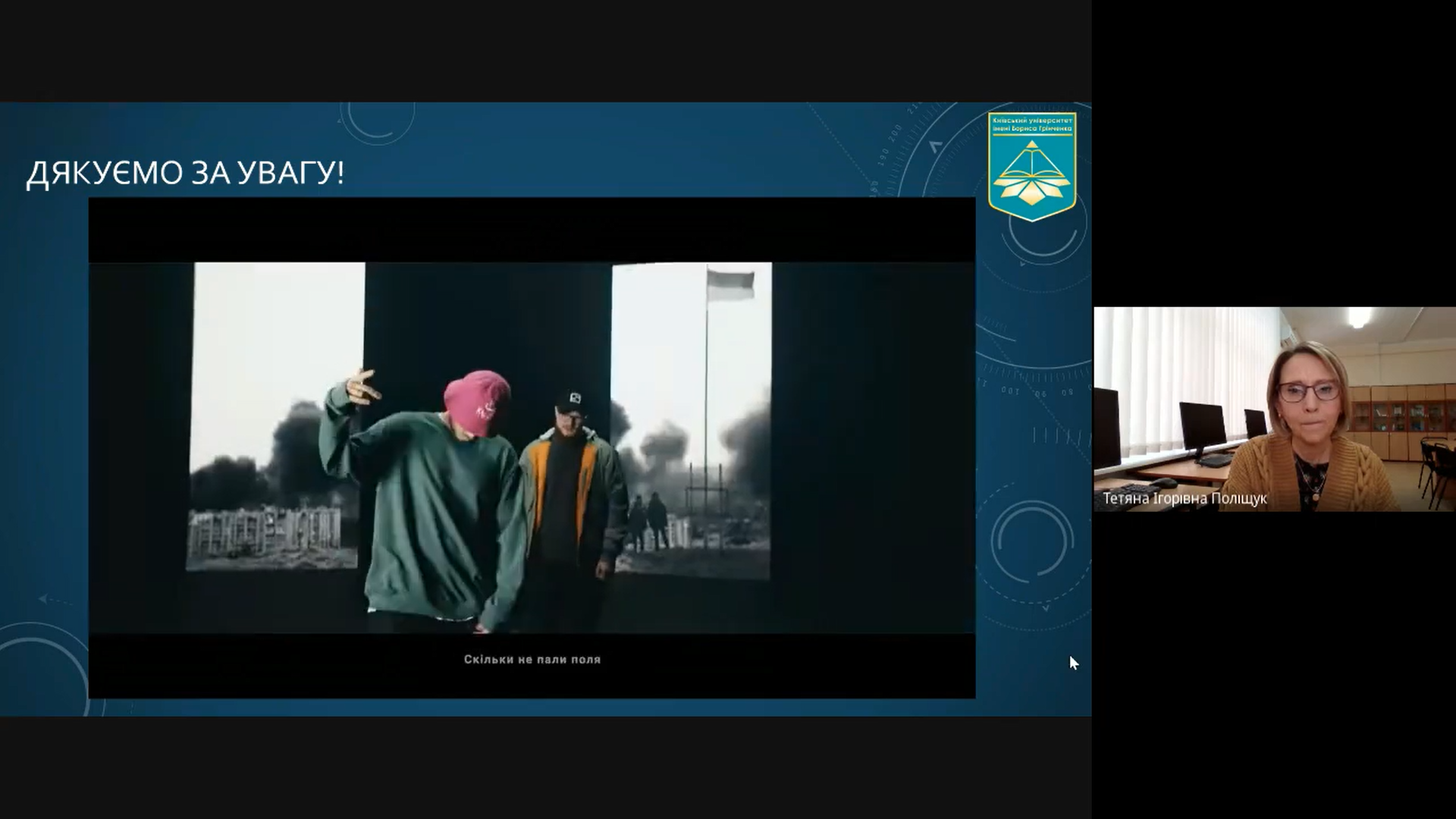Click the Borys Grinchenko University shield logo
Image resolution: width=1456 pixels, height=819 pixels.
[x=1032, y=167]
